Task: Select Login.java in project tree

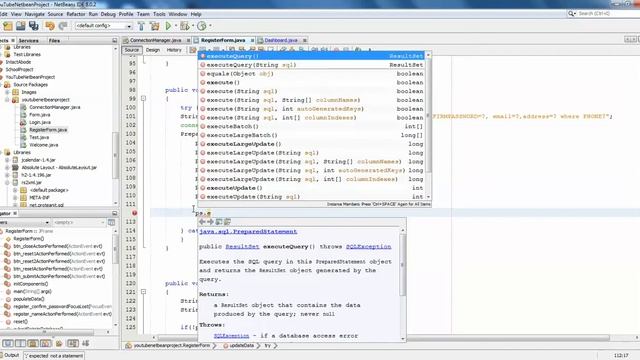Action: click(x=40, y=122)
